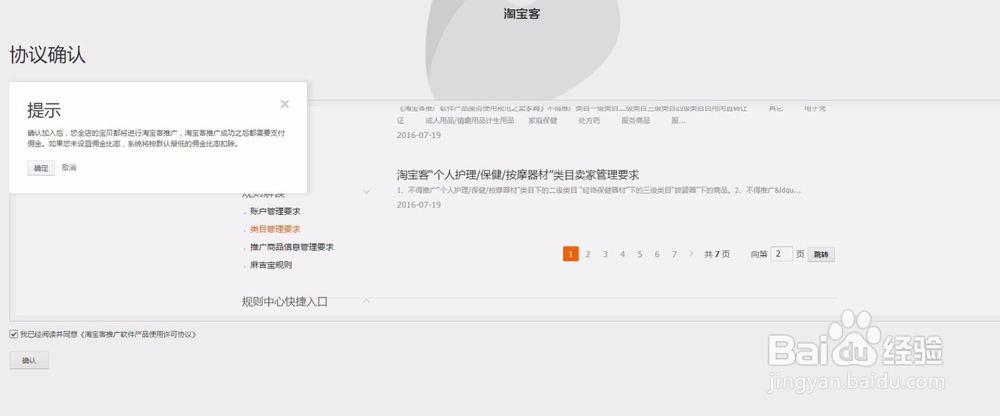Click the 跳转 jump button
Screen dimensions: 1000x416
coord(821,254)
